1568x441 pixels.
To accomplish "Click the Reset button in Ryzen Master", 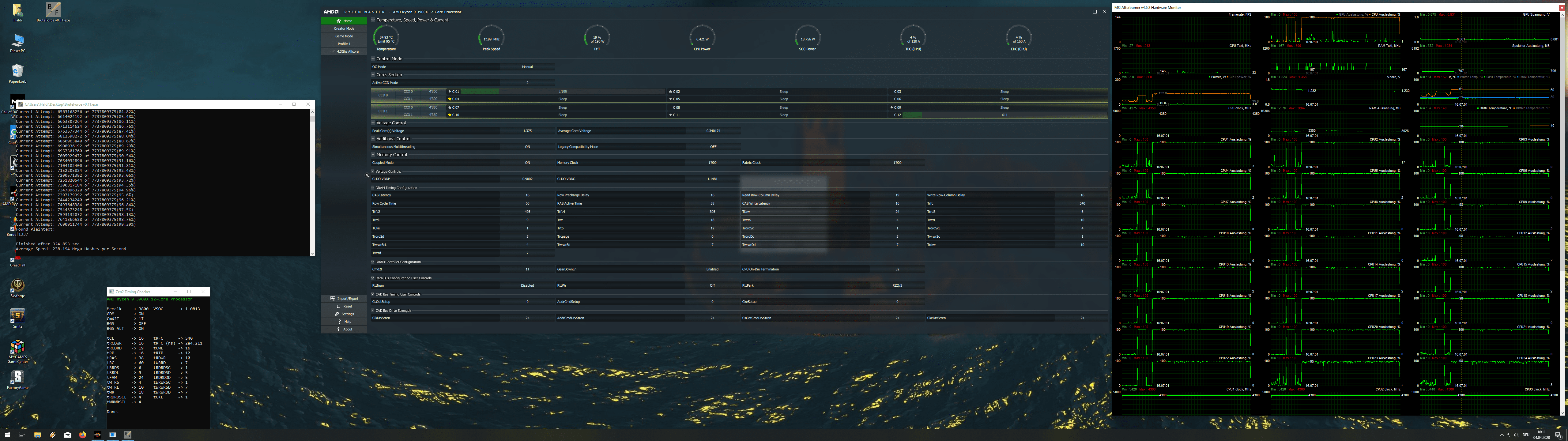I will (x=345, y=306).
